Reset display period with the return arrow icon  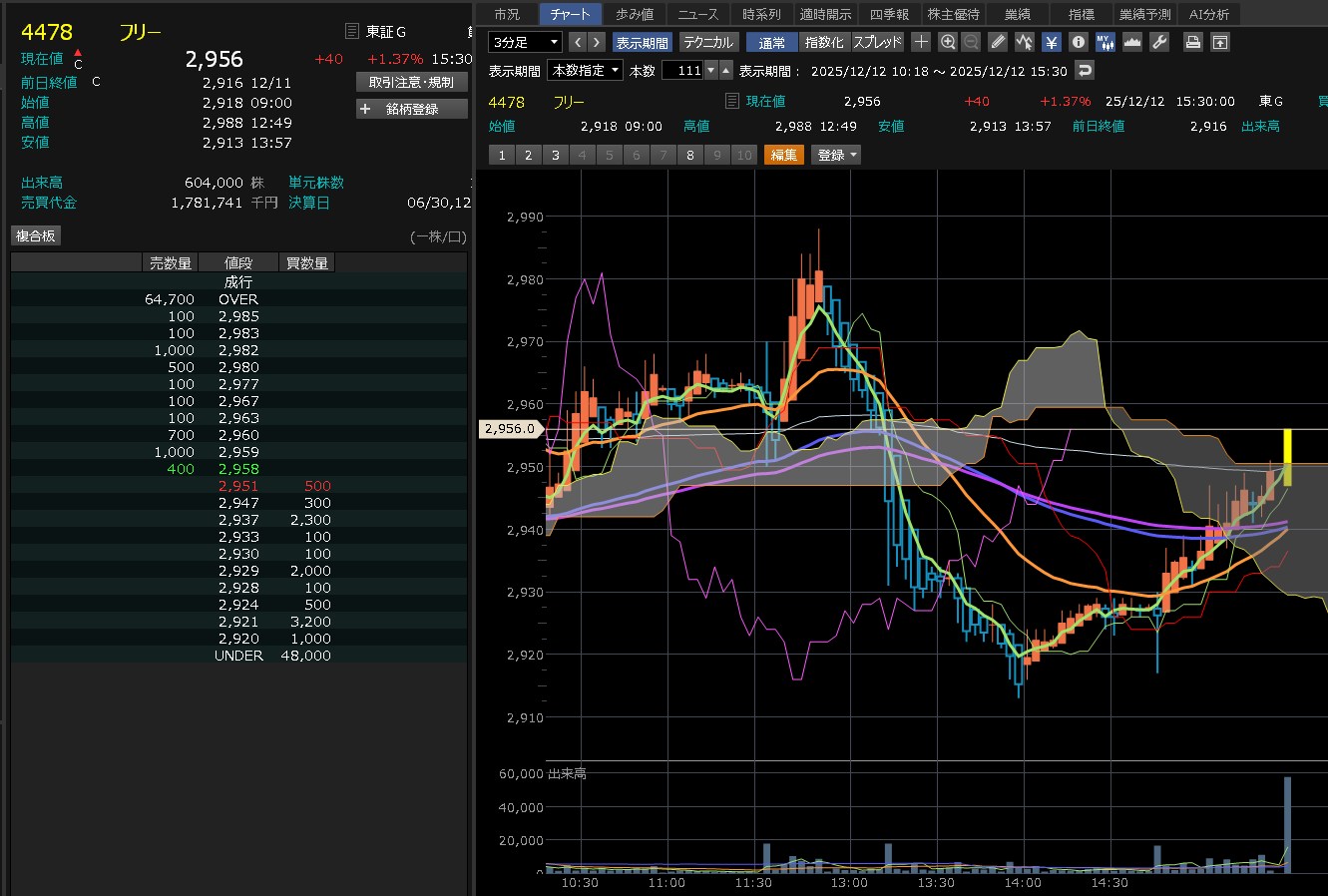tap(1086, 71)
